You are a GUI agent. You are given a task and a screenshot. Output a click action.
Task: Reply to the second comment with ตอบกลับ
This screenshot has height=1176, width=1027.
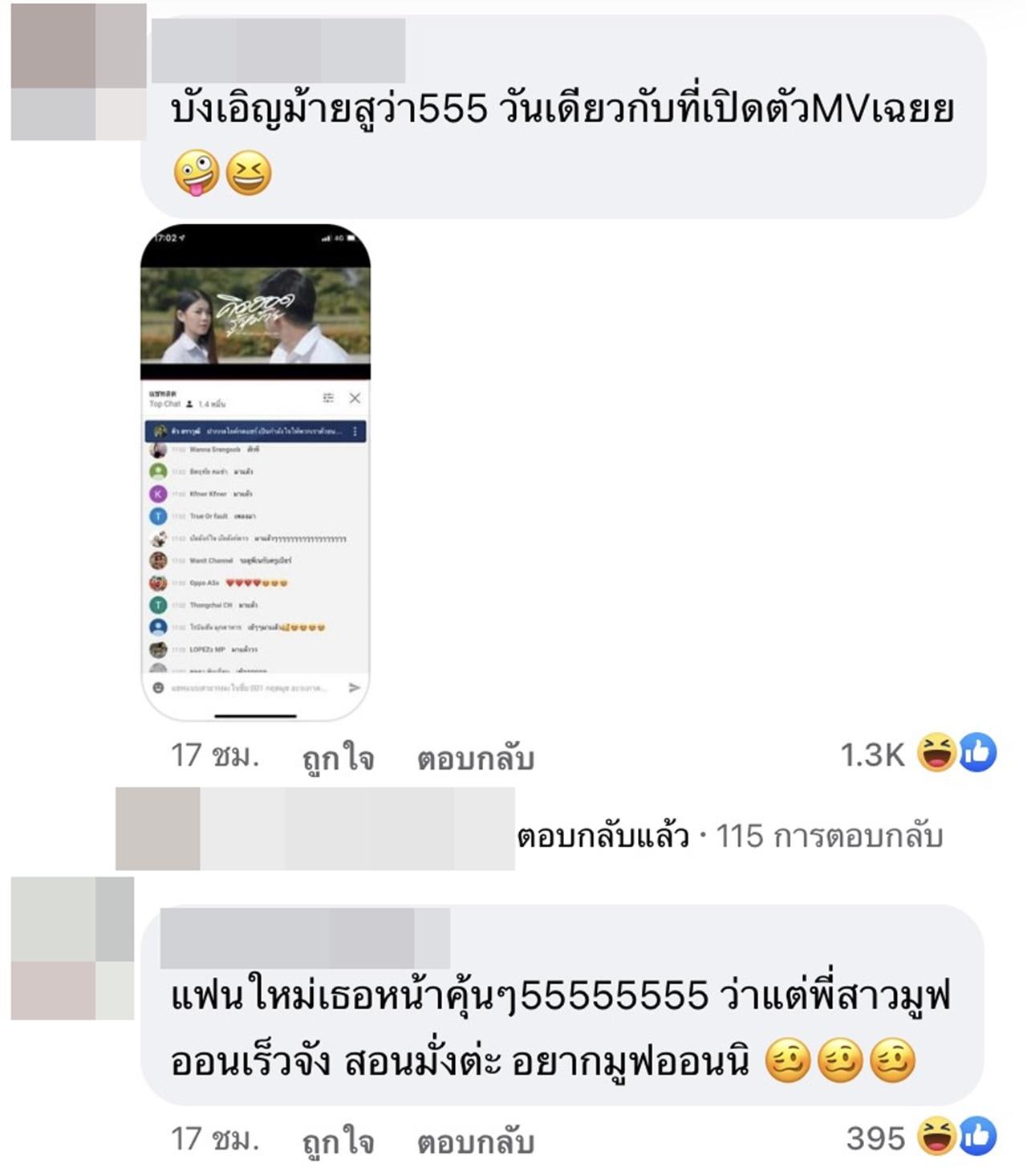(476, 1141)
